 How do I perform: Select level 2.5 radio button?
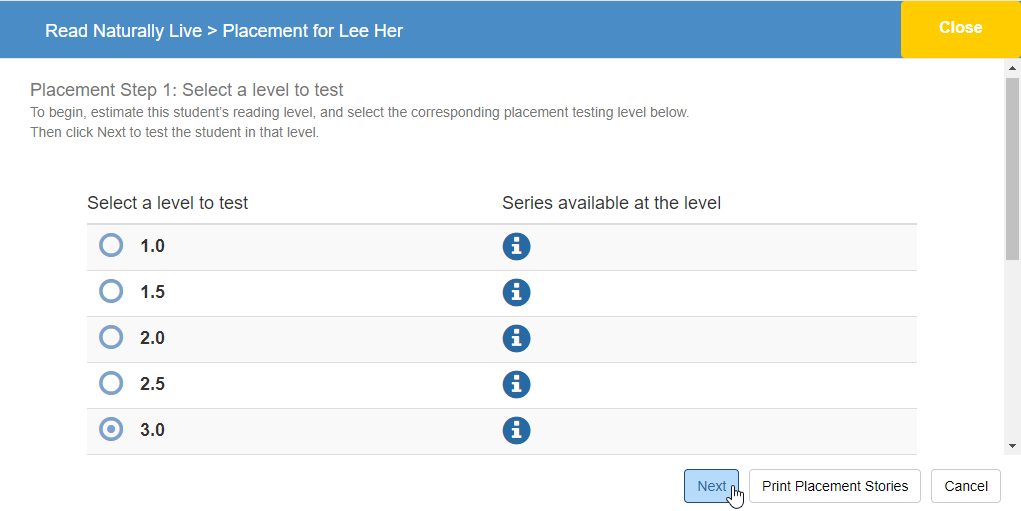pyautogui.click(x=111, y=384)
